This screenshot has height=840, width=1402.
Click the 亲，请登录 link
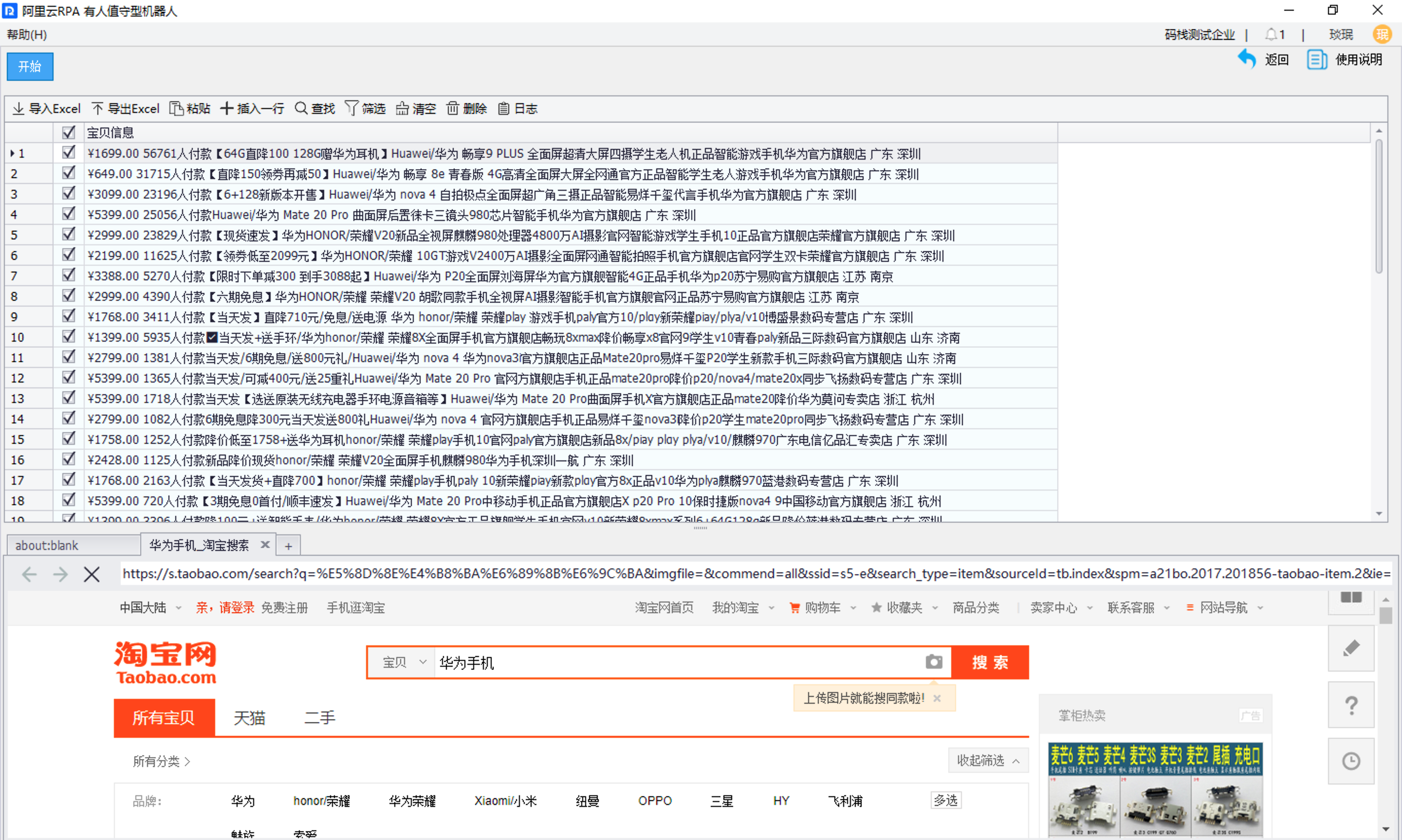coord(225,607)
